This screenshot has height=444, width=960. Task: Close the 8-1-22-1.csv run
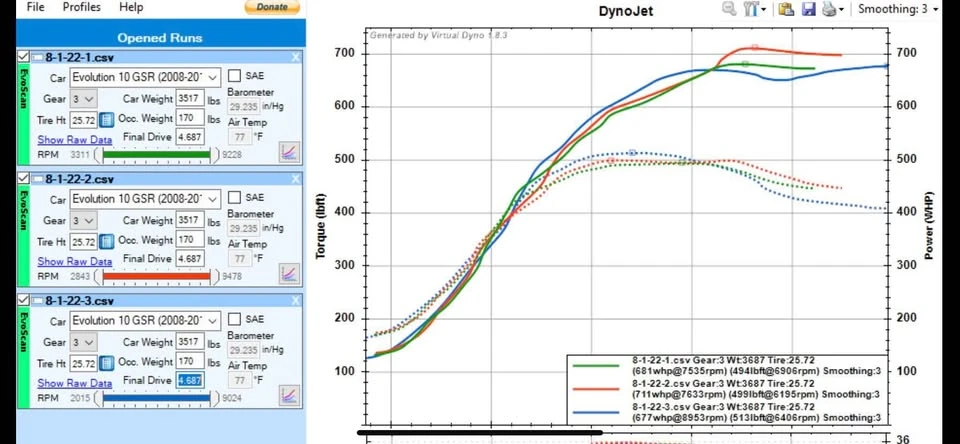(296, 58)
